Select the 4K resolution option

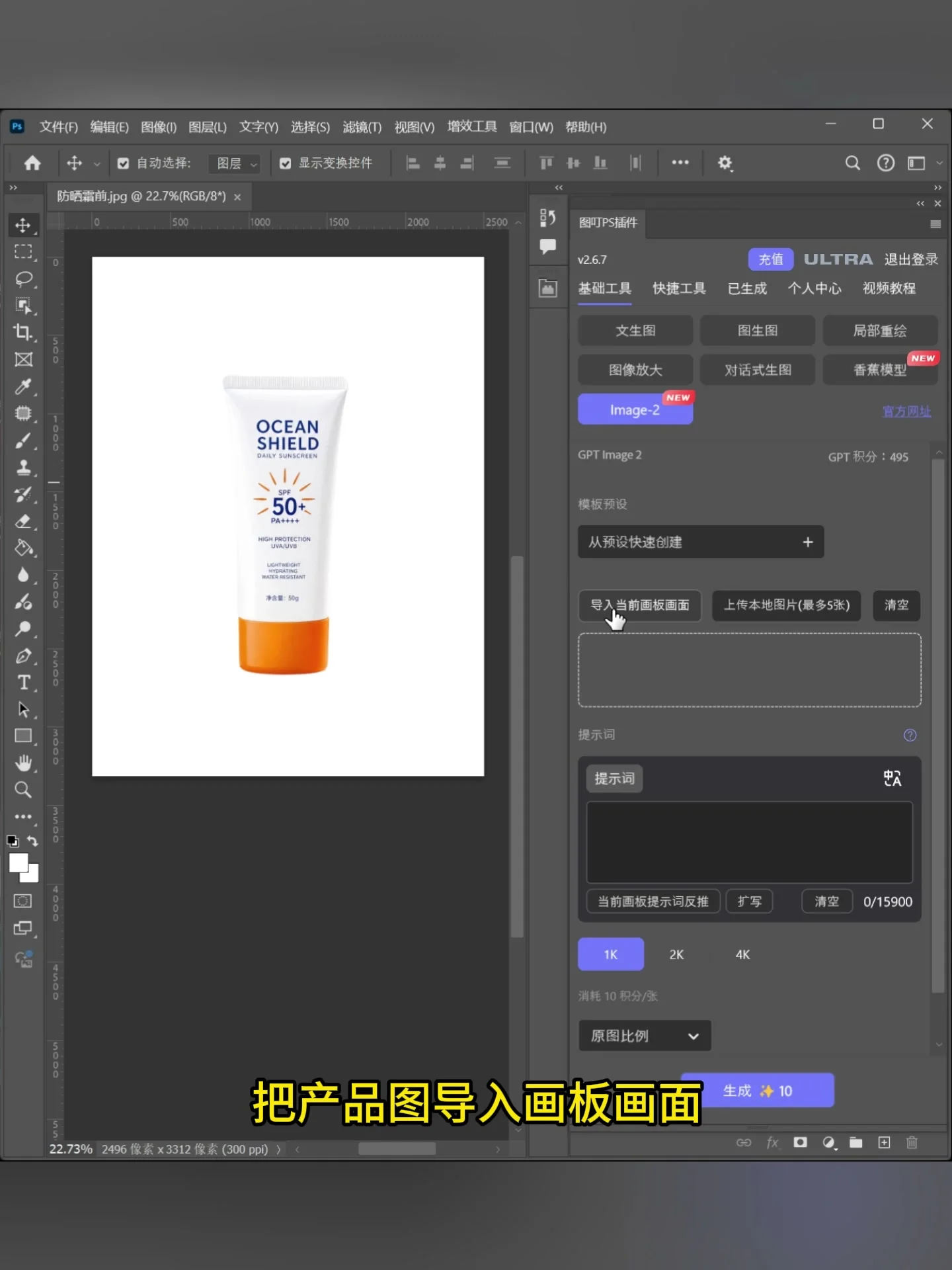pyautogui.click(x=742, y=954)
